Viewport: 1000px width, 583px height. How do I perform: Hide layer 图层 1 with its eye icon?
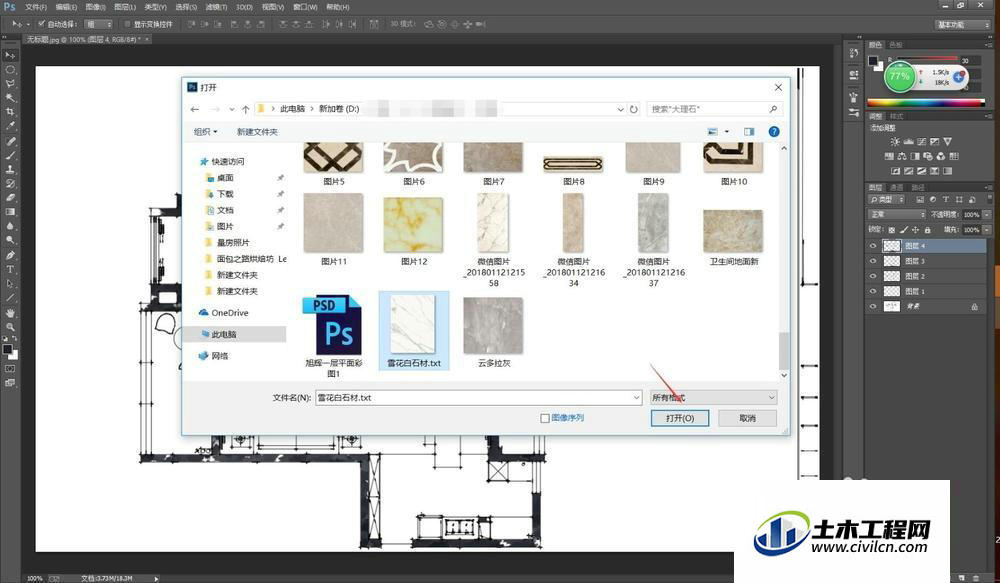(x=873, y=292)
